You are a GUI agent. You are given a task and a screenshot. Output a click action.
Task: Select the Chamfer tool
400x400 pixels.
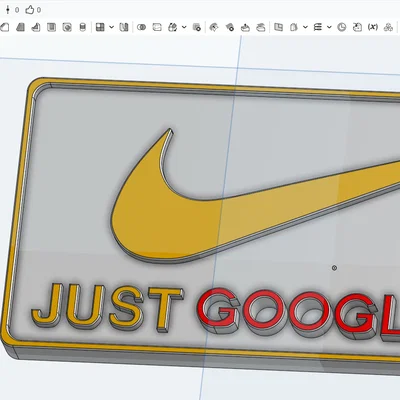5,27
